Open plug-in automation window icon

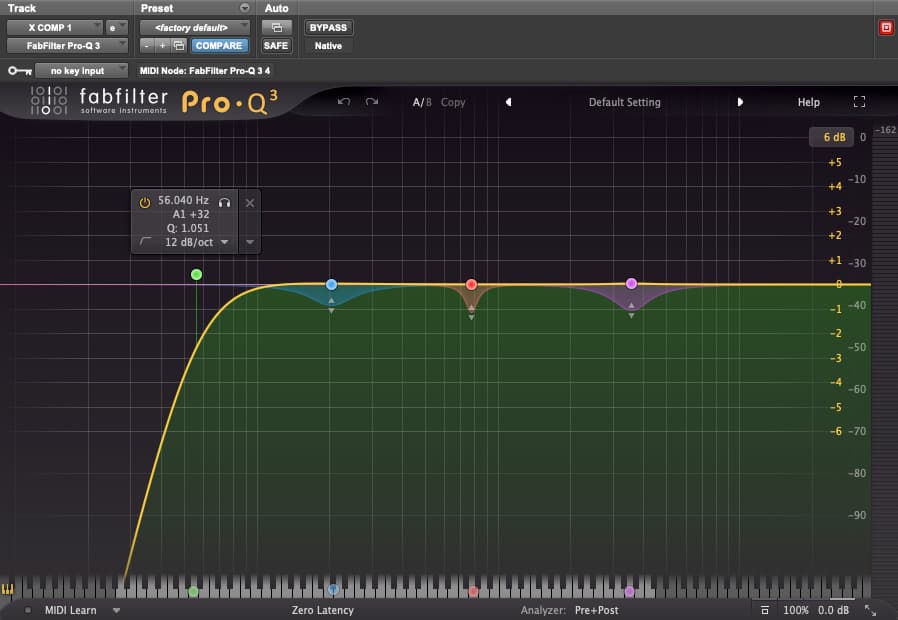(277, 27)
